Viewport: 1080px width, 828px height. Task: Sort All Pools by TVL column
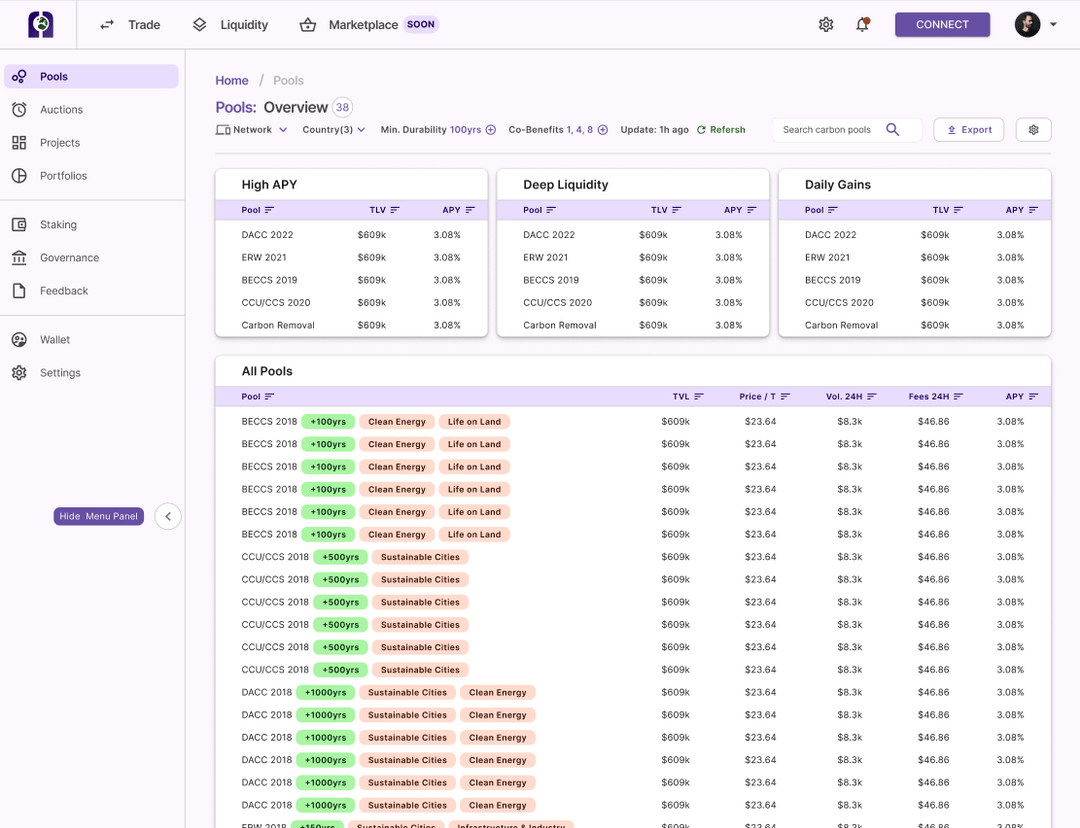point(688,397)
